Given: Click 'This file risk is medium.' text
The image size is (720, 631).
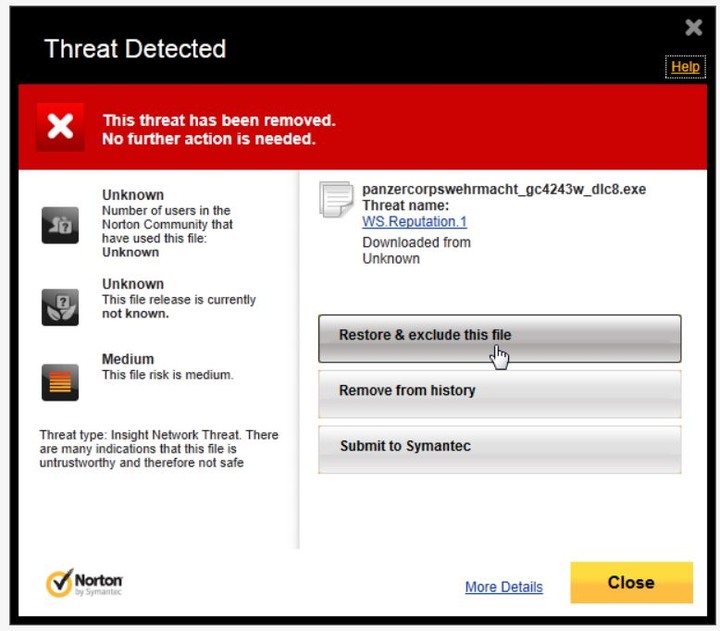Looking at the screenshot, I should [x=168, y=375].
